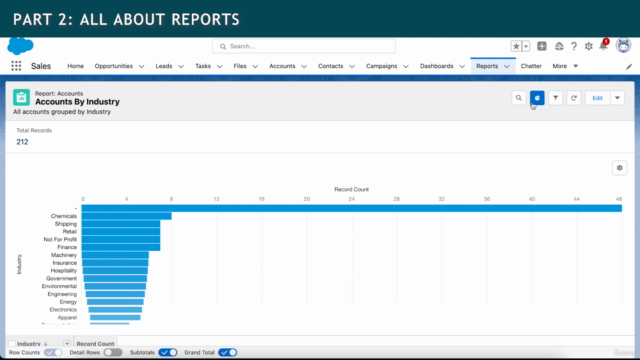Open the Dashboards tab
640x360 pixels.
pos(436,66)
